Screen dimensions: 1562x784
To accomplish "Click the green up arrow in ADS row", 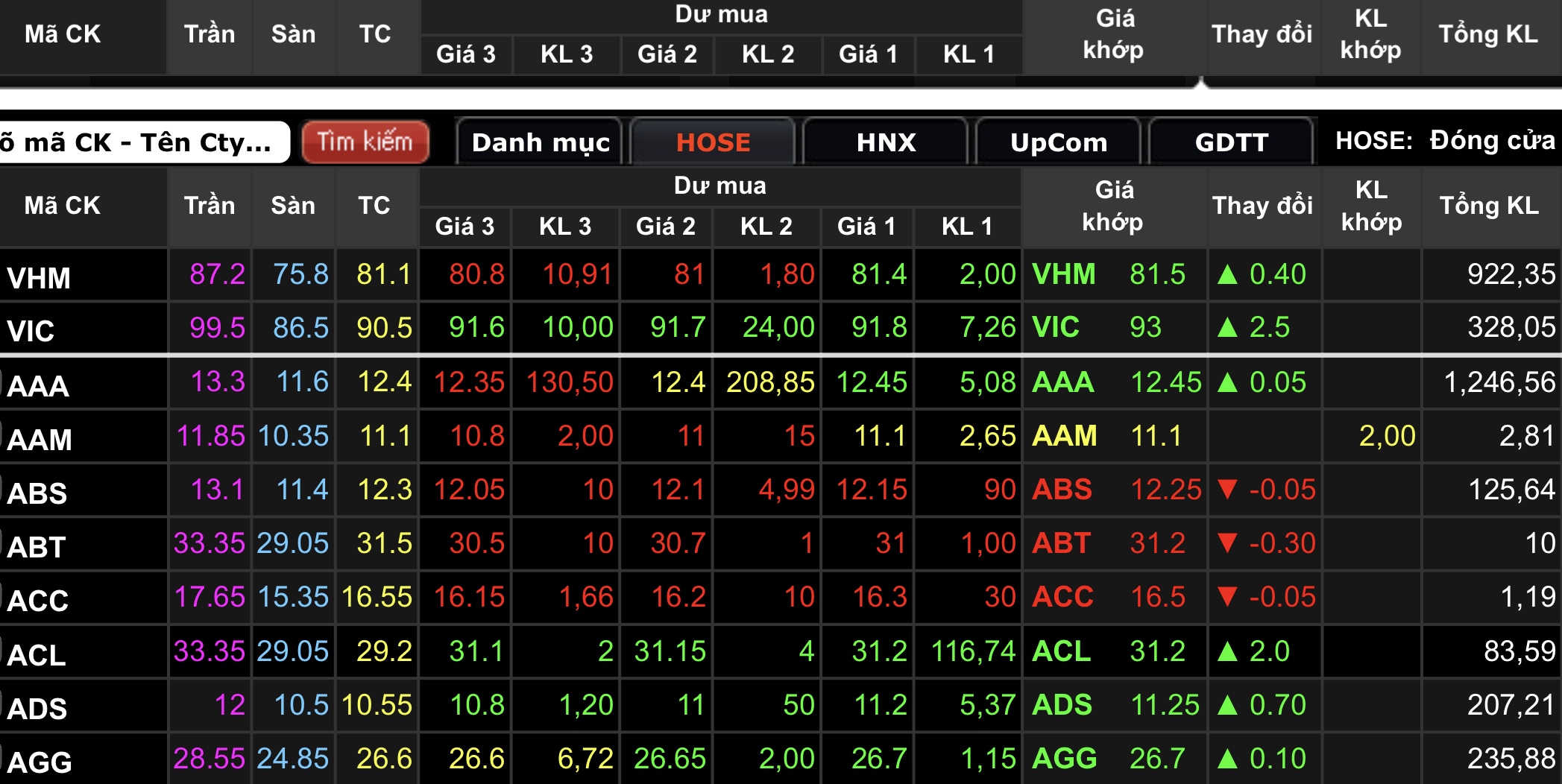I will pyautogui.click(x=1227, y=706).
